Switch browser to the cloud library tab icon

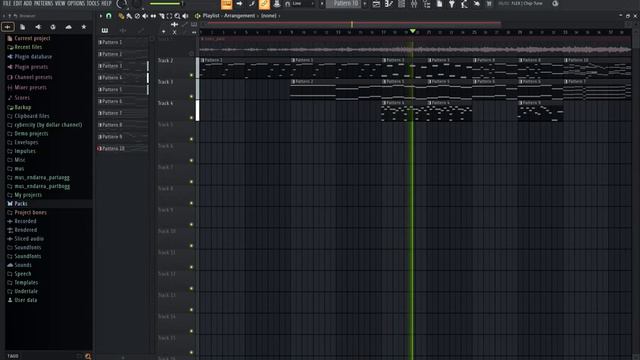tap(68, 27)
